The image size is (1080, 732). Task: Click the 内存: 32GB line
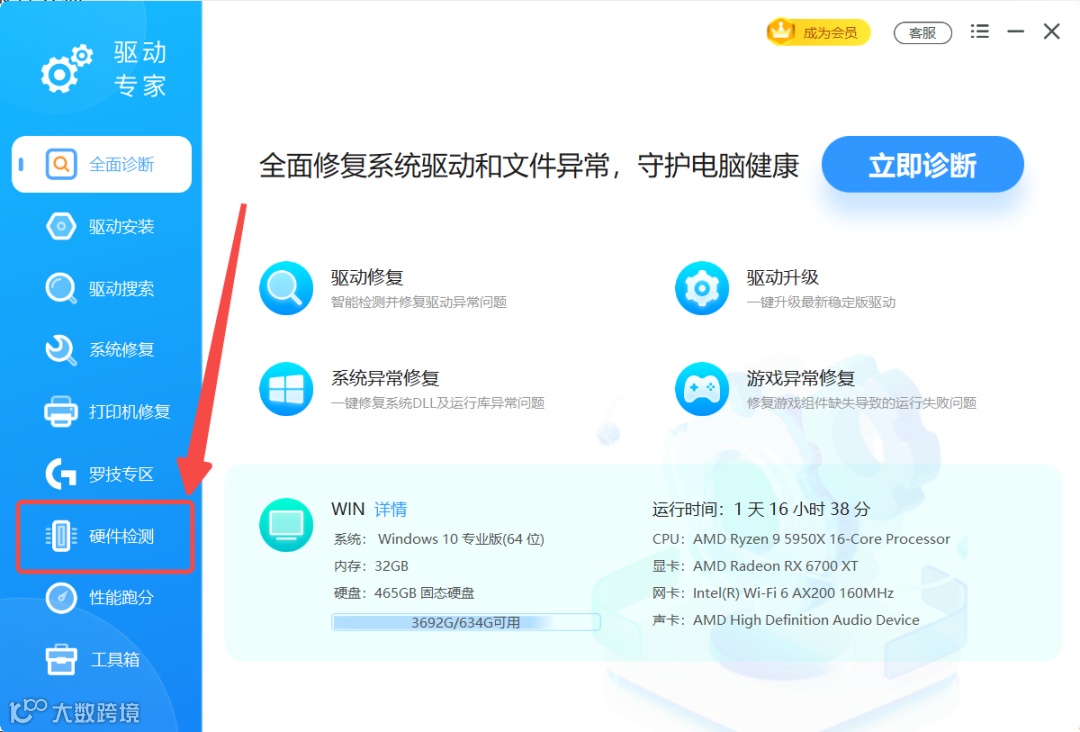point(371,566)
